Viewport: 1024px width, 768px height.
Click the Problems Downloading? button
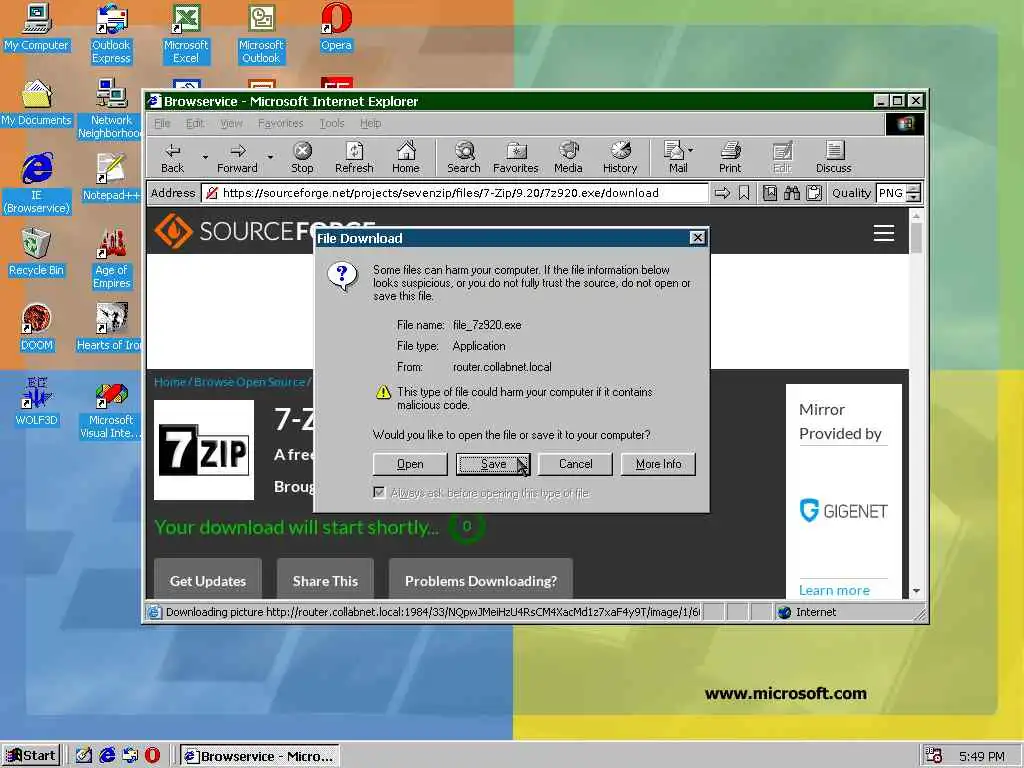481,579
